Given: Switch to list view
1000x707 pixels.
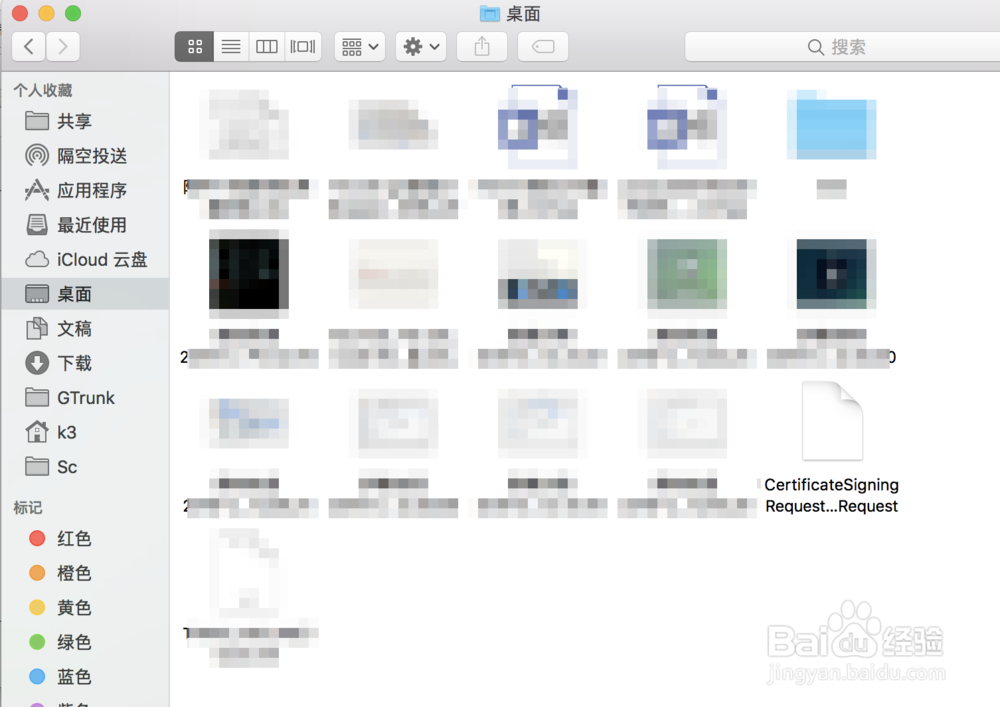Looking at the screenshot, I should click(231, 47).
